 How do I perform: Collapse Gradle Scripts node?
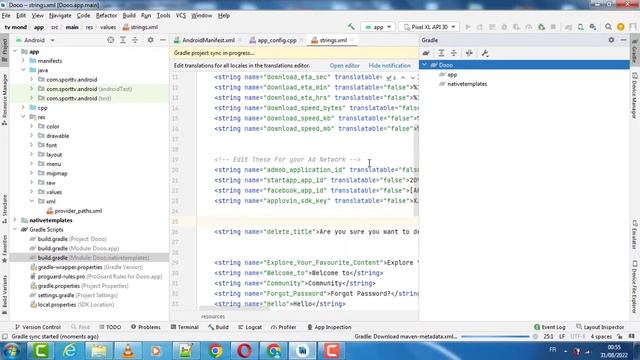point(15,229)
